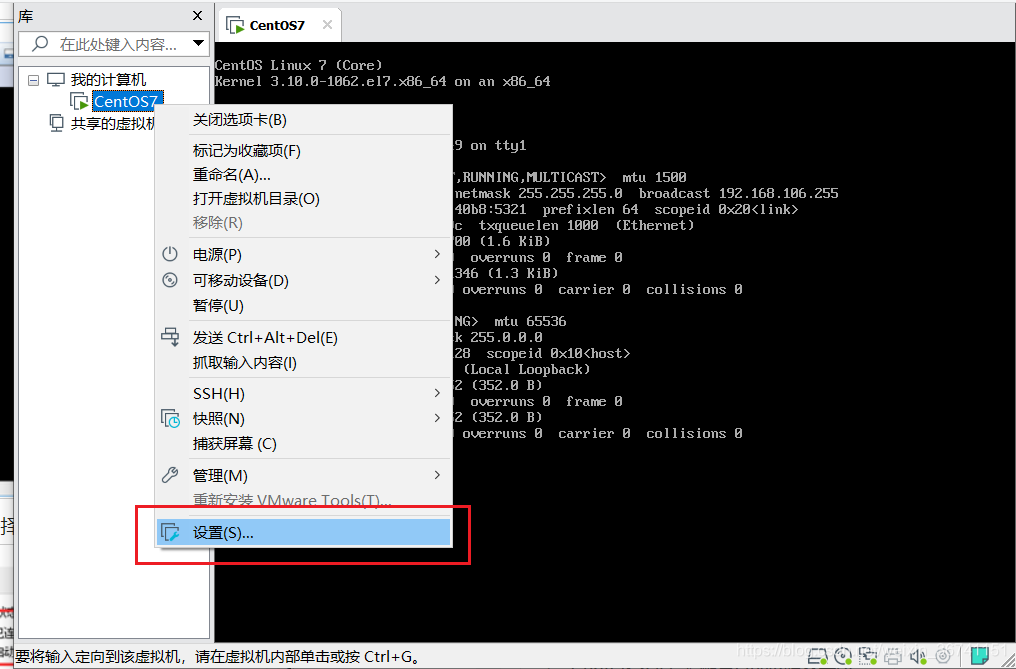The height and width of the screenshot is (669, 1016).
Task: Click the teal message log status icon
Action: 978,655
